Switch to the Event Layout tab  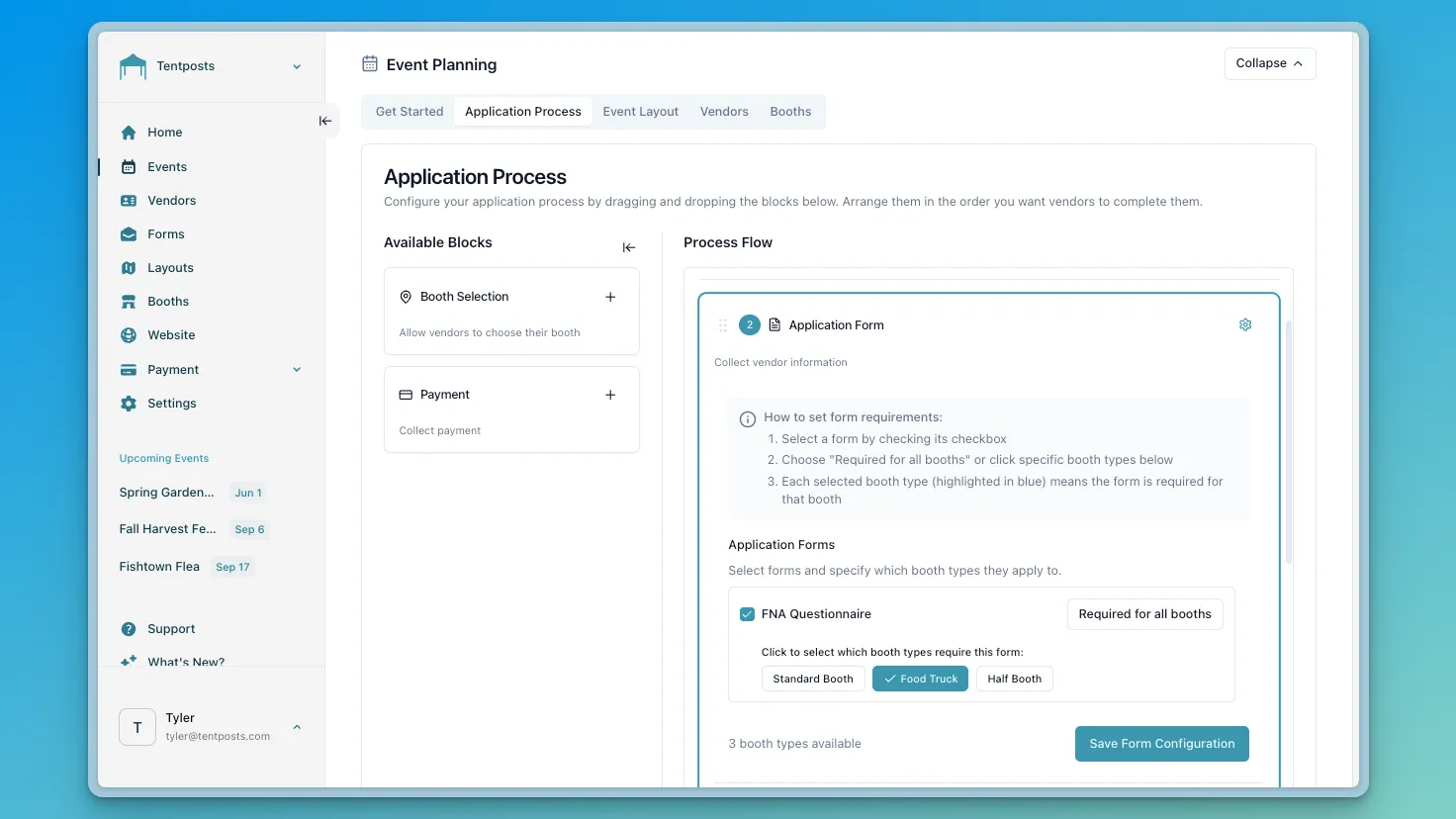pos(640,111)
